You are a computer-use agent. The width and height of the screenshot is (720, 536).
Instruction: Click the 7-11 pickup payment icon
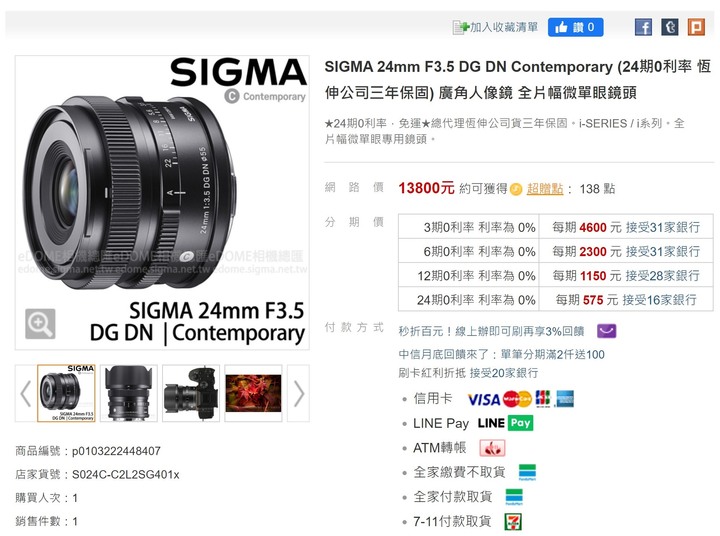click(x=513, y=522)
